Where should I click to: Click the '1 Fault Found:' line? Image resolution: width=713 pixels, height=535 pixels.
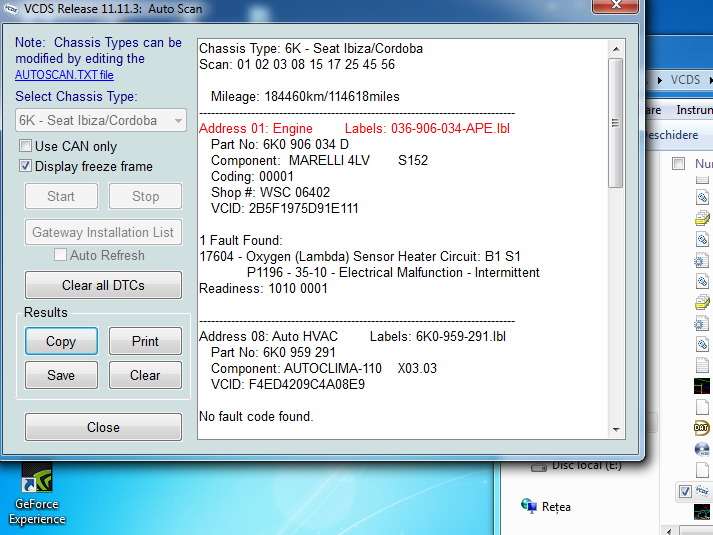[241, 240]
